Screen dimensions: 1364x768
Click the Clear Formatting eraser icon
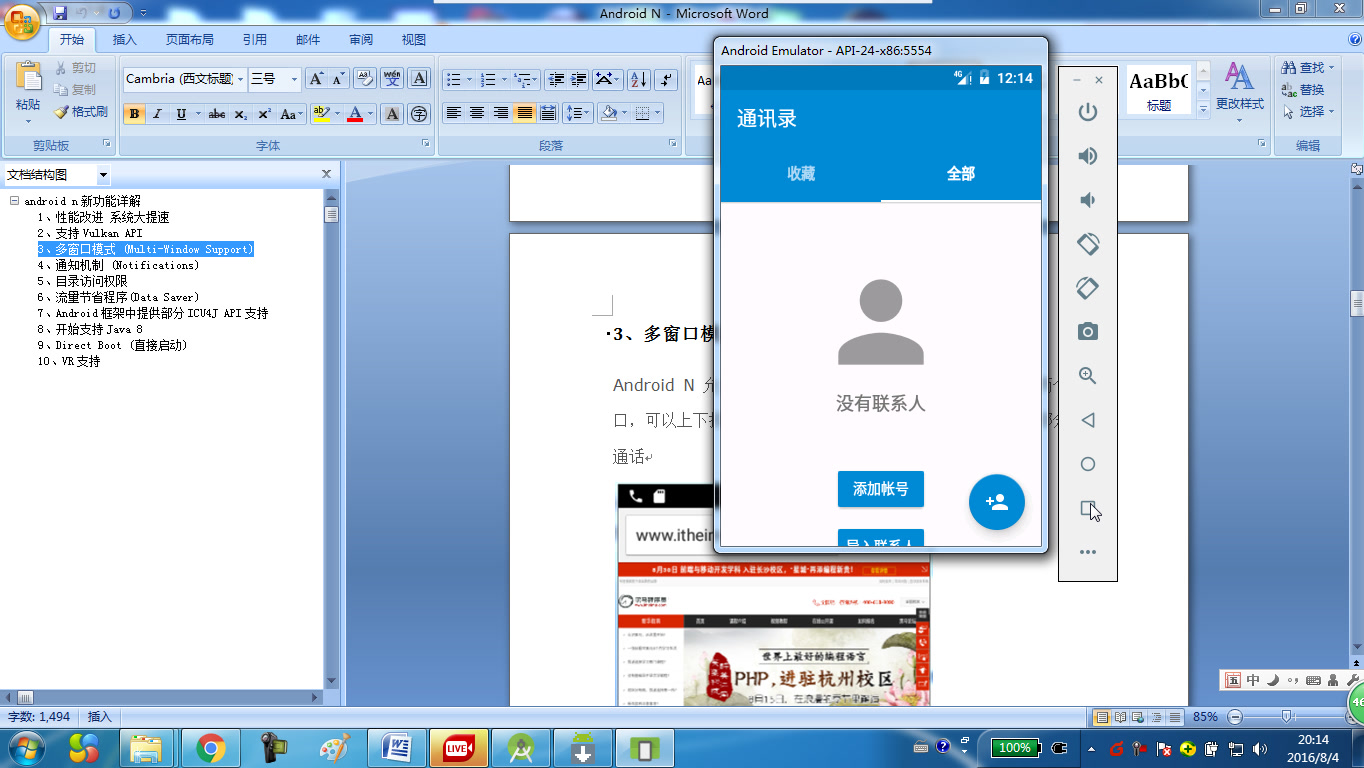click(365, 79)
